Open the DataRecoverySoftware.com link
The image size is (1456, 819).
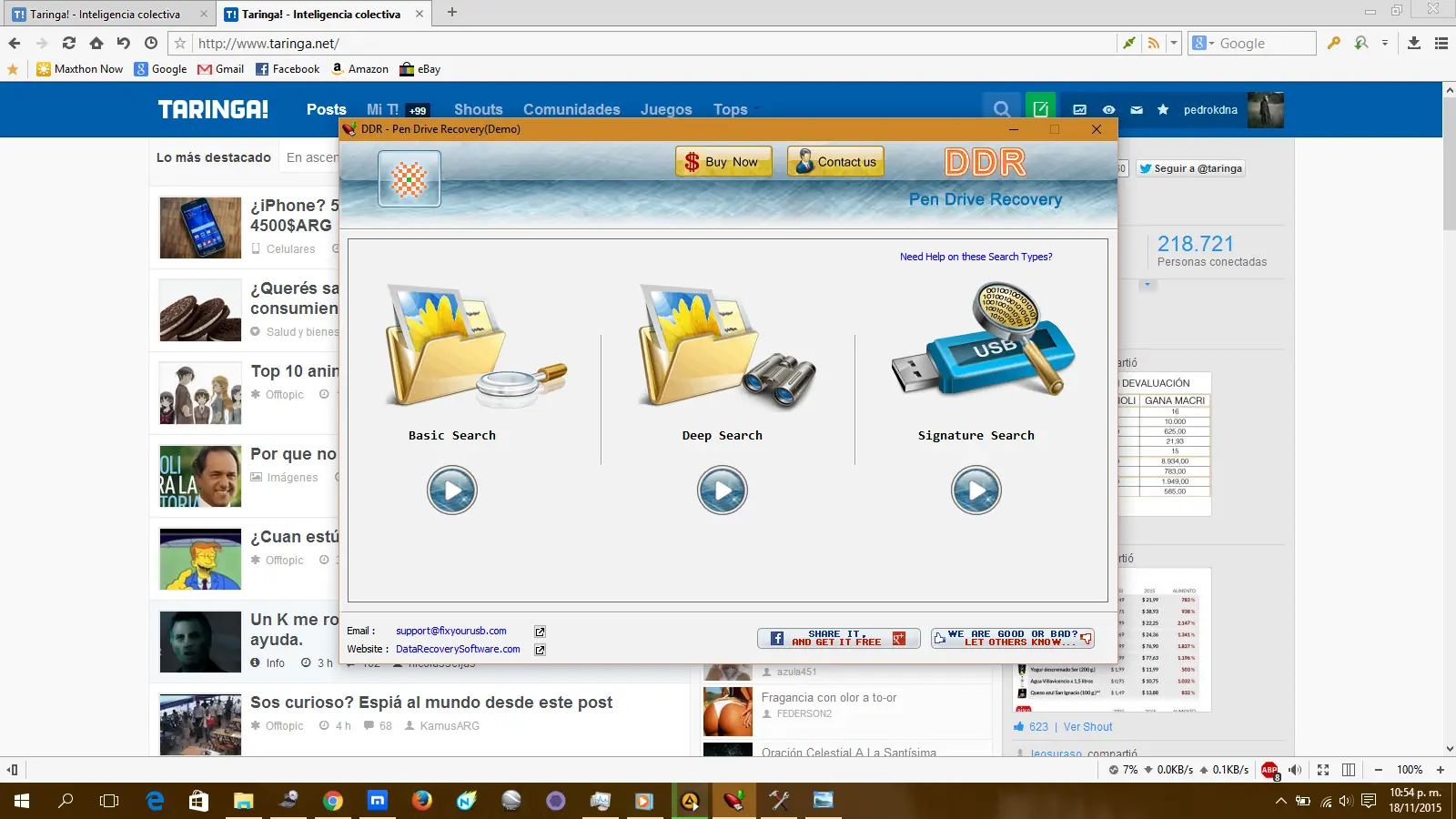tap(457, 649)
